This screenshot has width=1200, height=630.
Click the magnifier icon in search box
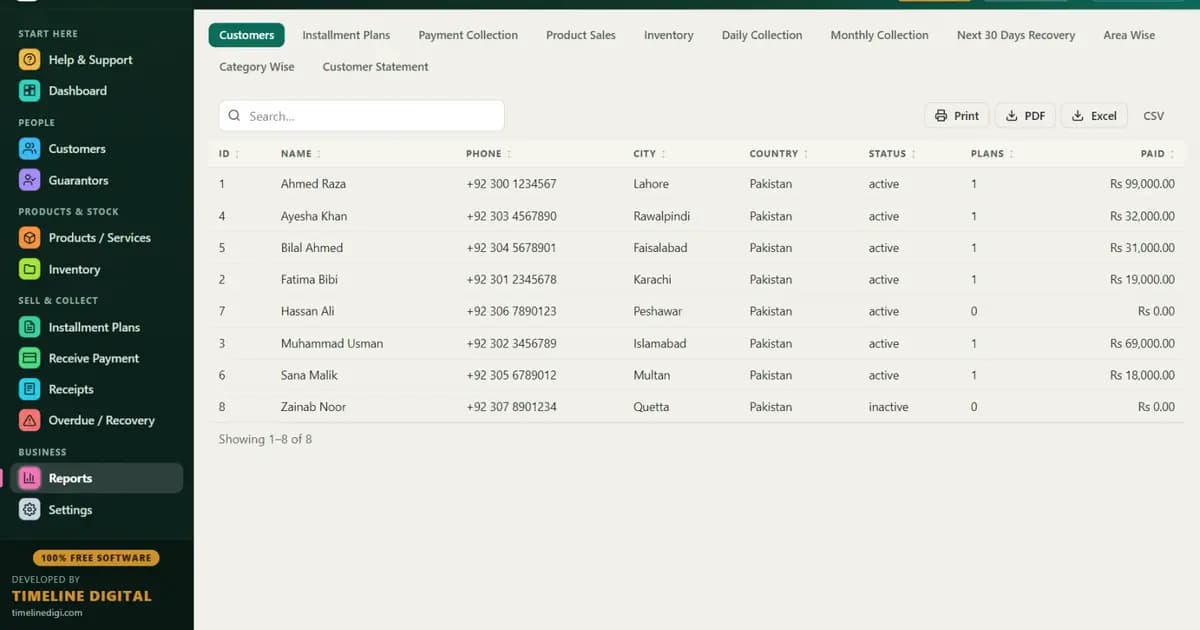click(235, 116)
